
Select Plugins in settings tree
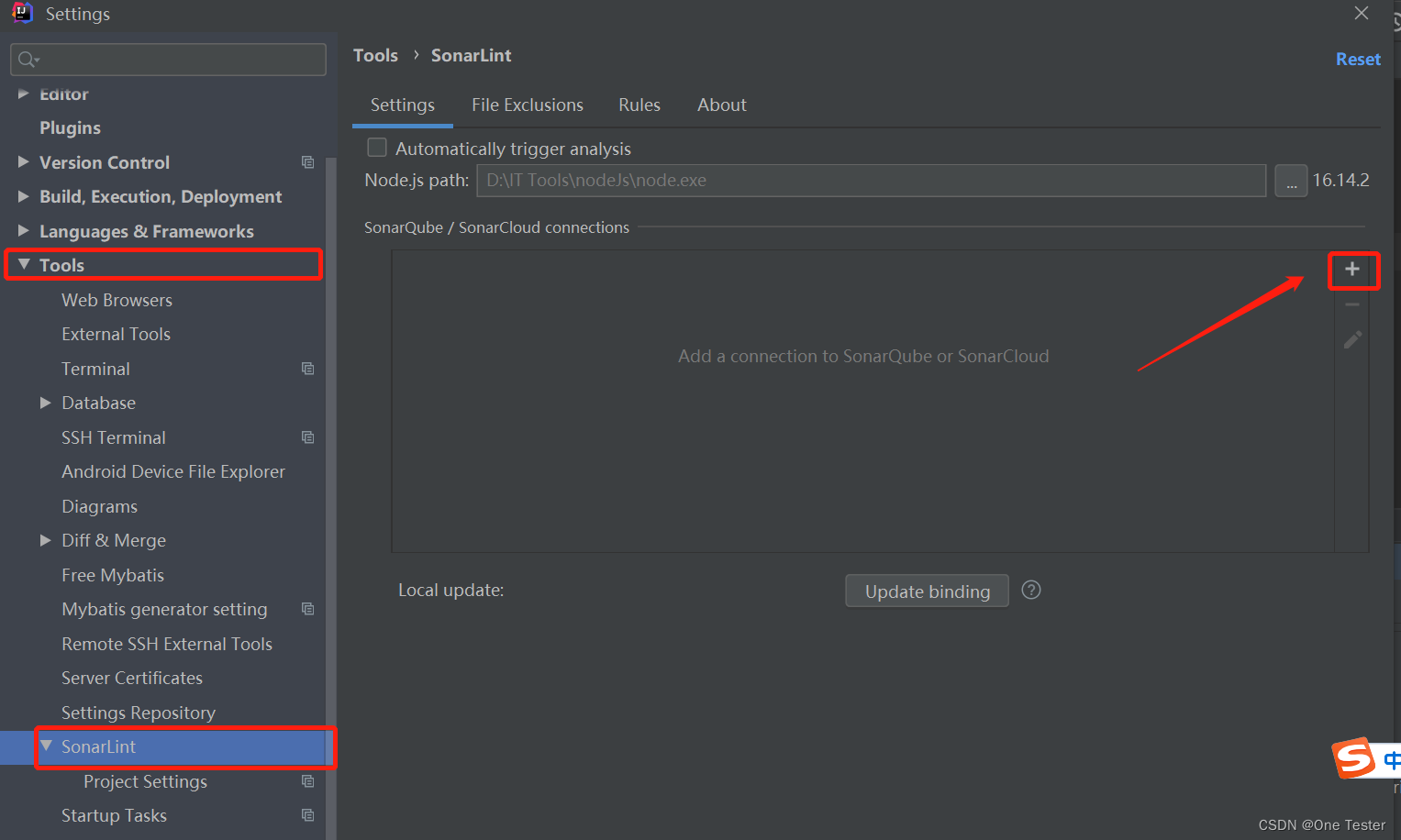coord(70,127)
